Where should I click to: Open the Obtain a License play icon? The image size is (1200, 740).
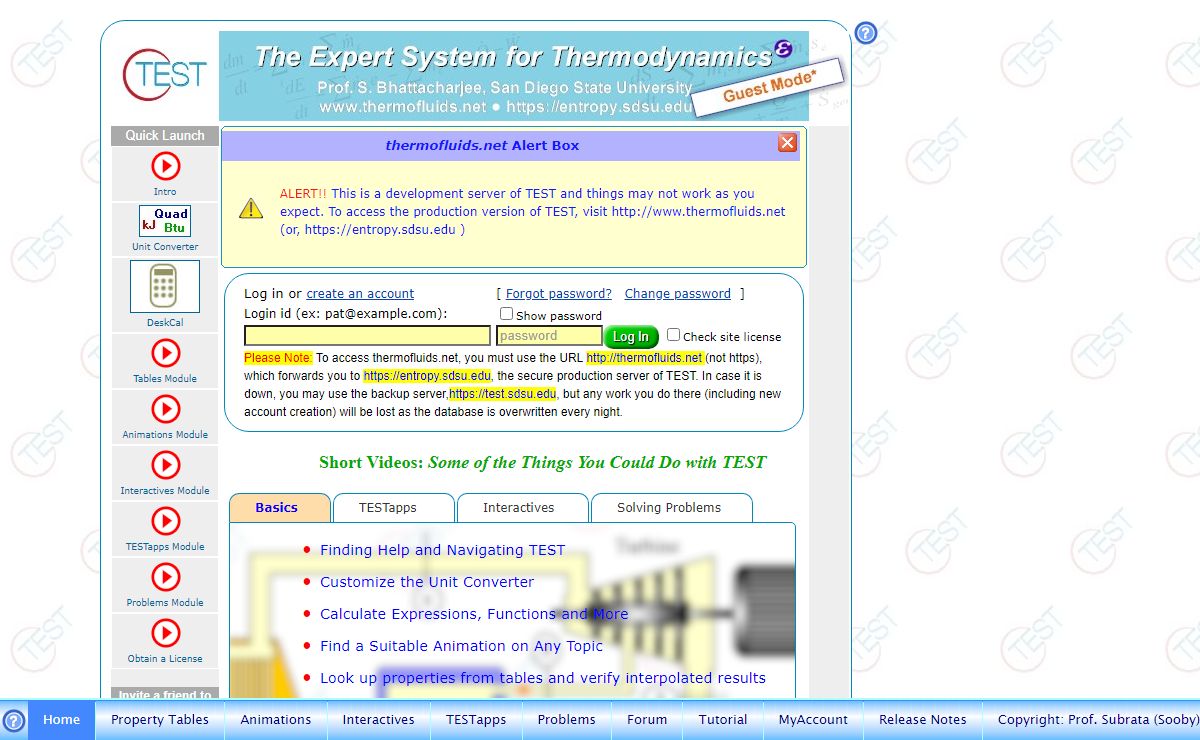click(x=165, y=633)
